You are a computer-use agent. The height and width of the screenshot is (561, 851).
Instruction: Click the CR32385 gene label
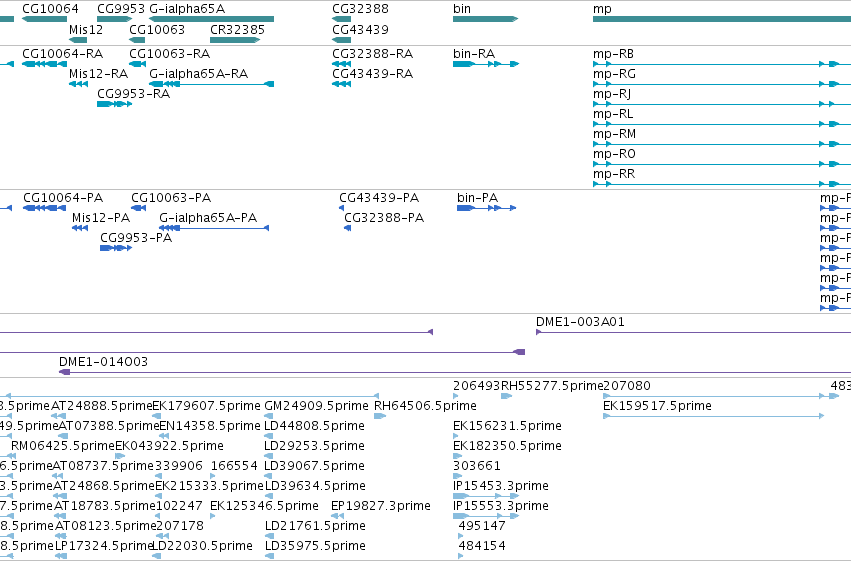pos(237,29)
